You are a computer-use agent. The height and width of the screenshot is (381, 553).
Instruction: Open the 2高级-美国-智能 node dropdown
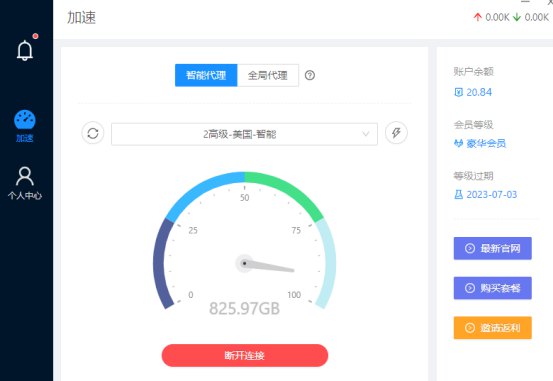[x=244, y=134]
